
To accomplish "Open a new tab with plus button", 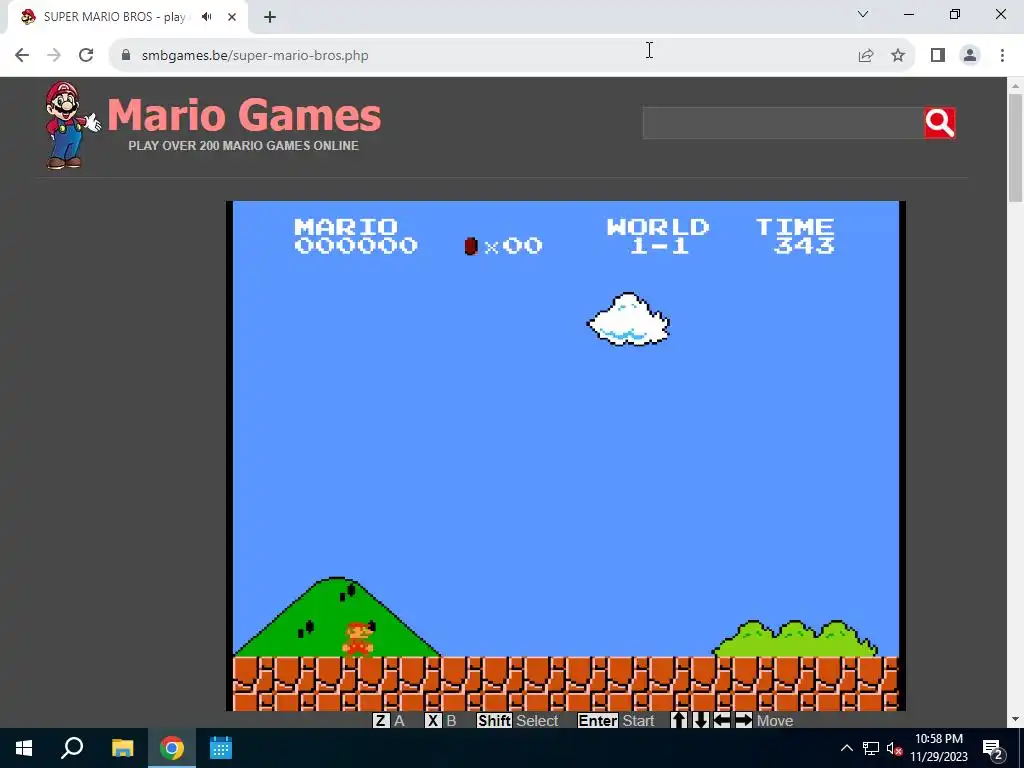I will 270,17.
